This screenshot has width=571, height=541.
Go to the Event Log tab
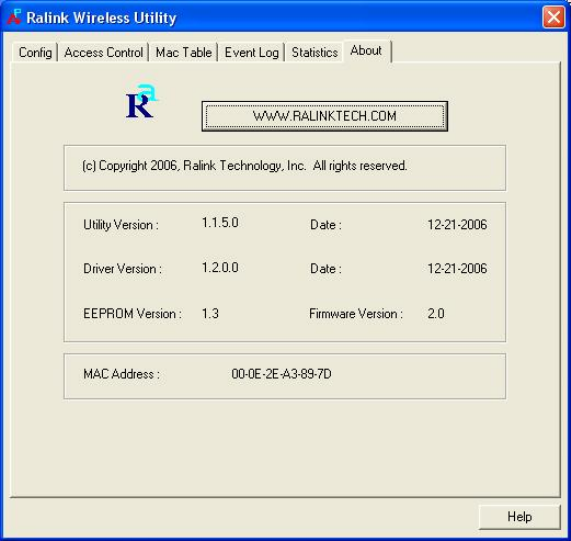[x=251, y=52]
